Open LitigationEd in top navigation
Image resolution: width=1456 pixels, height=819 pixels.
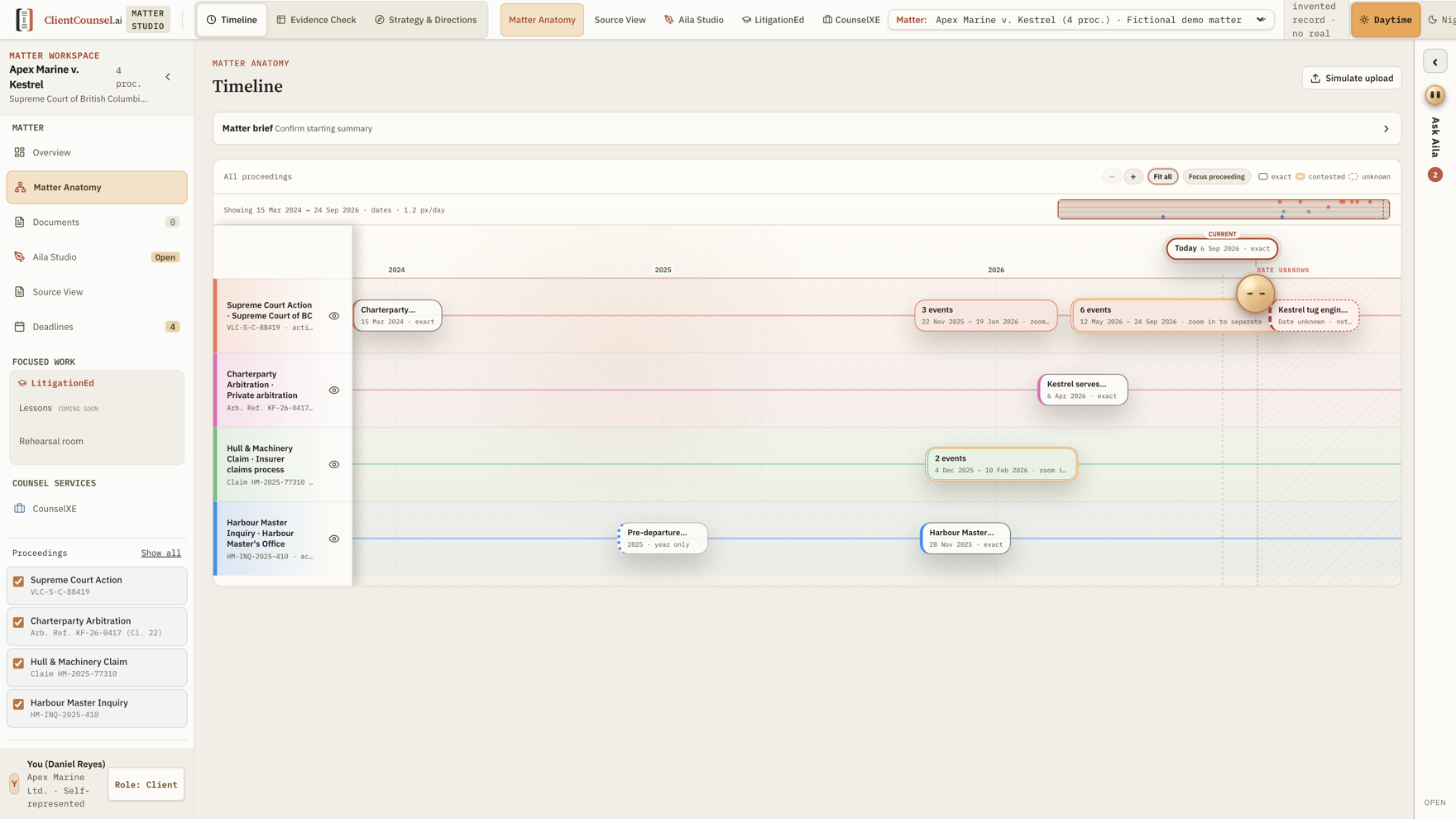(773, 20)
